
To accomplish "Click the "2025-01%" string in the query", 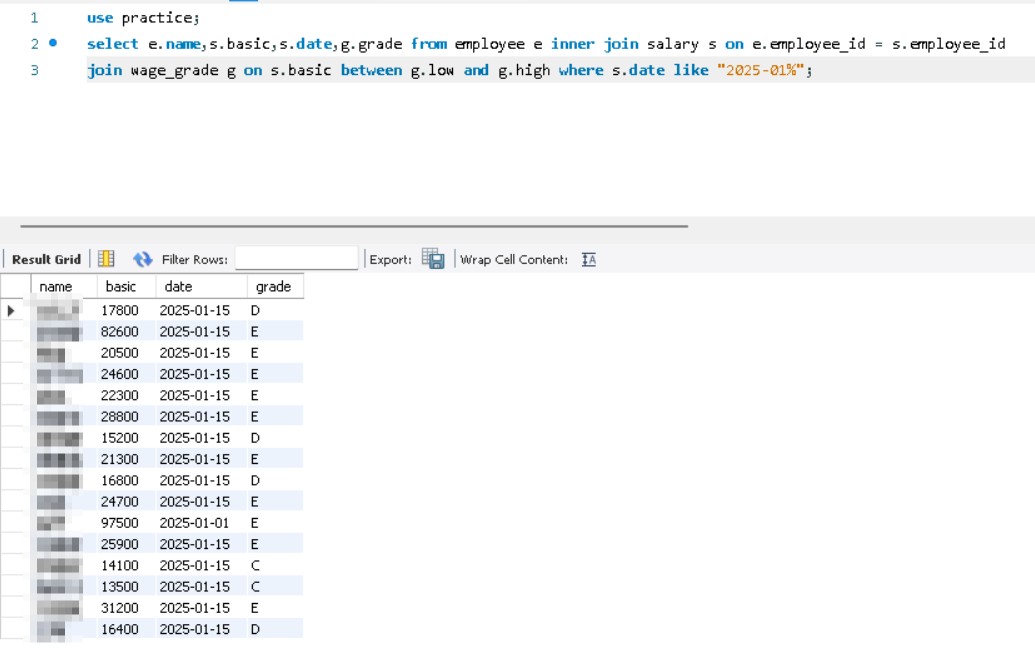I will click(x=758, y=71).
